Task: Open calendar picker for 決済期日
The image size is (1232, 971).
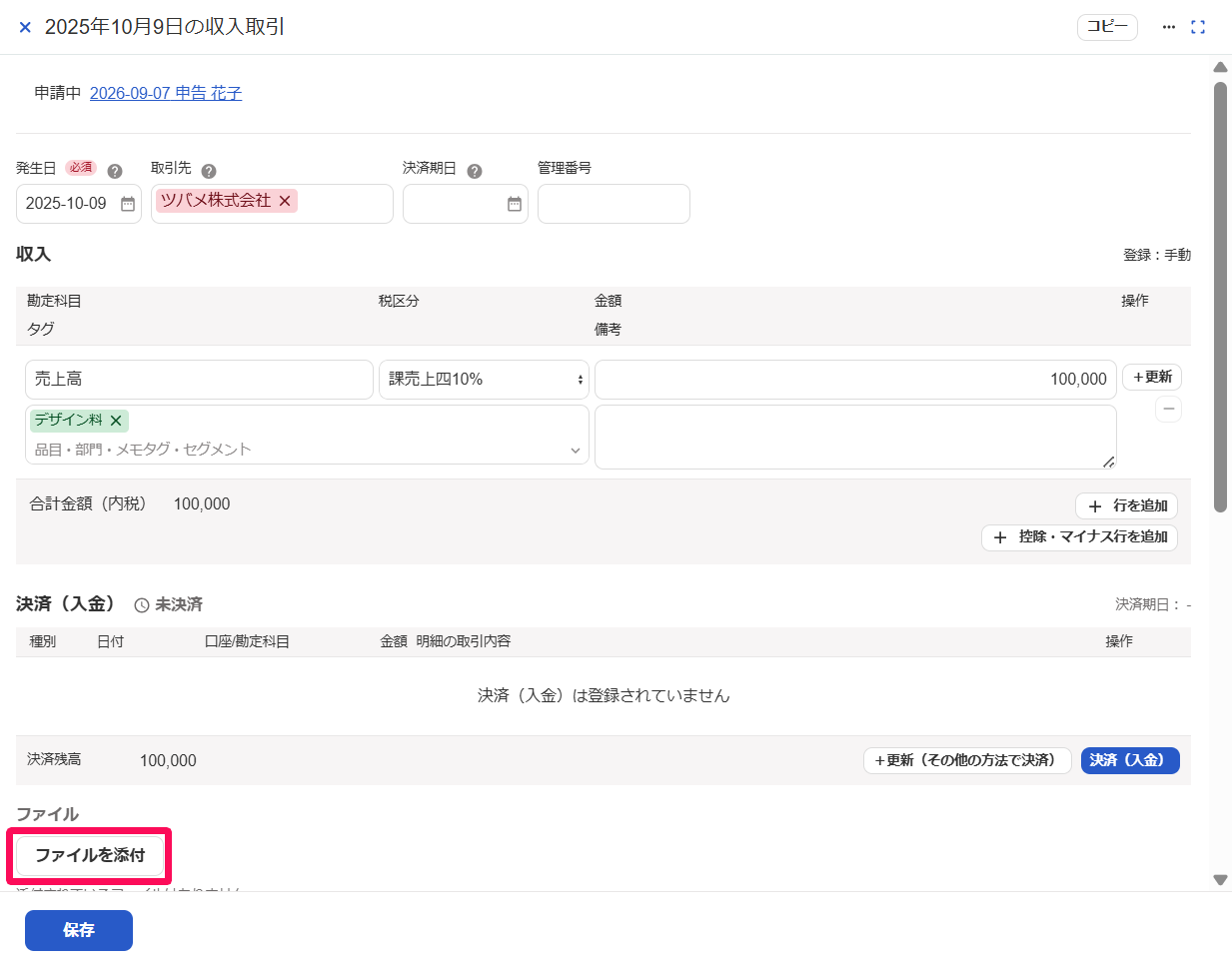Action: [x=515, y=204]
